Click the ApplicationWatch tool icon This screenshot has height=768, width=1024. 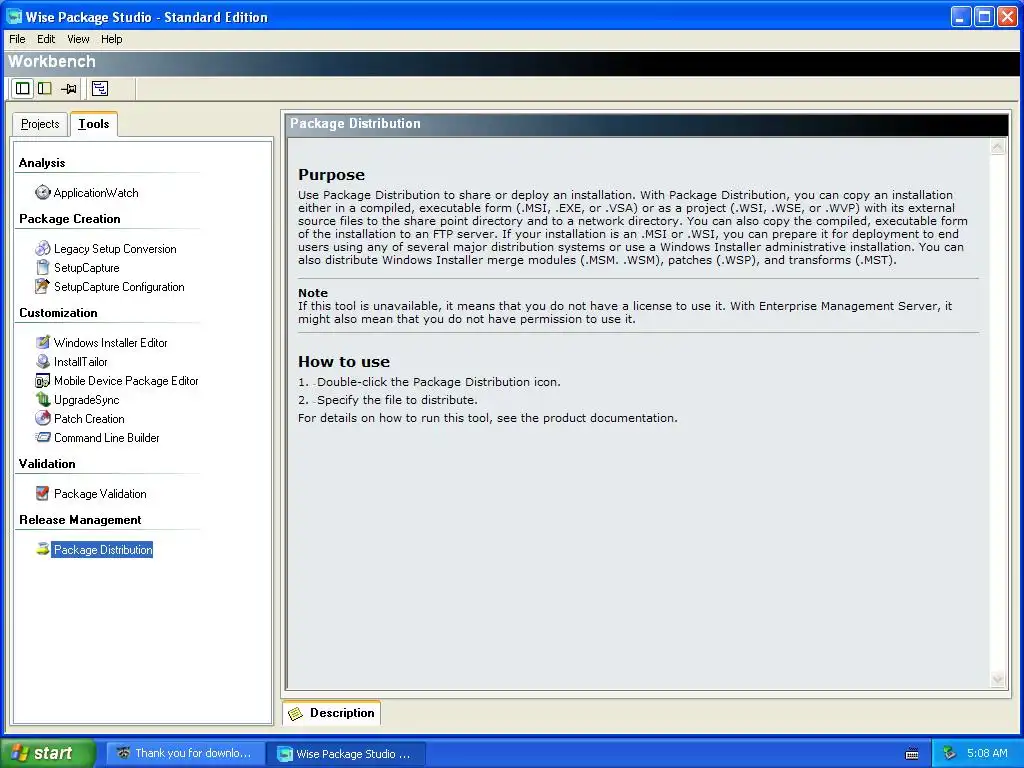(x=42, y=192)
